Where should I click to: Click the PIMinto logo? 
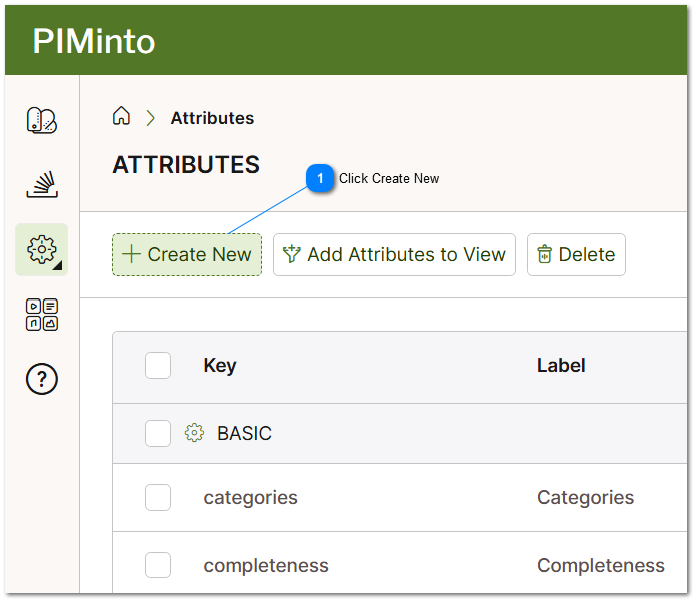point(94,41)
